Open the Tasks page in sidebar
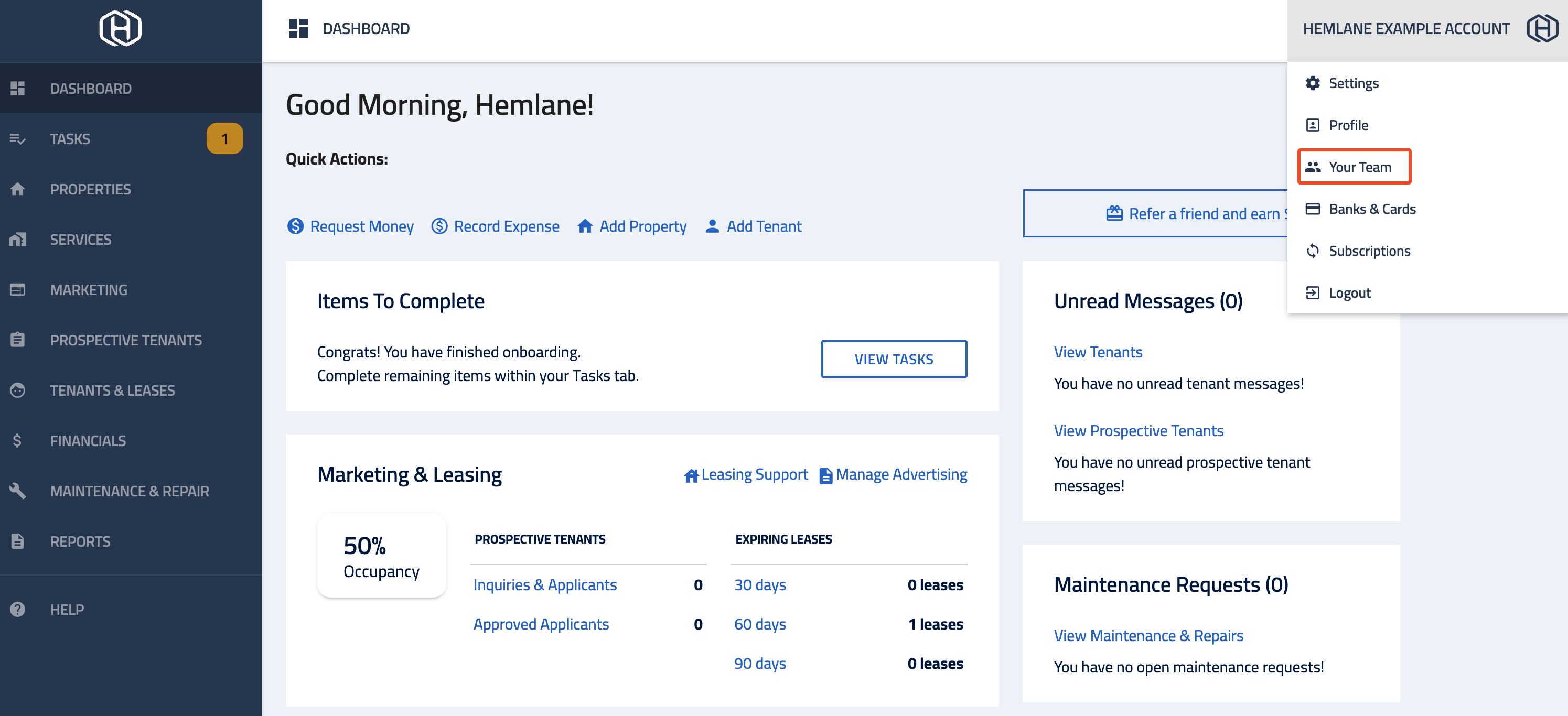The height and width of the screenshot is (716, 1568). point(131,139)
